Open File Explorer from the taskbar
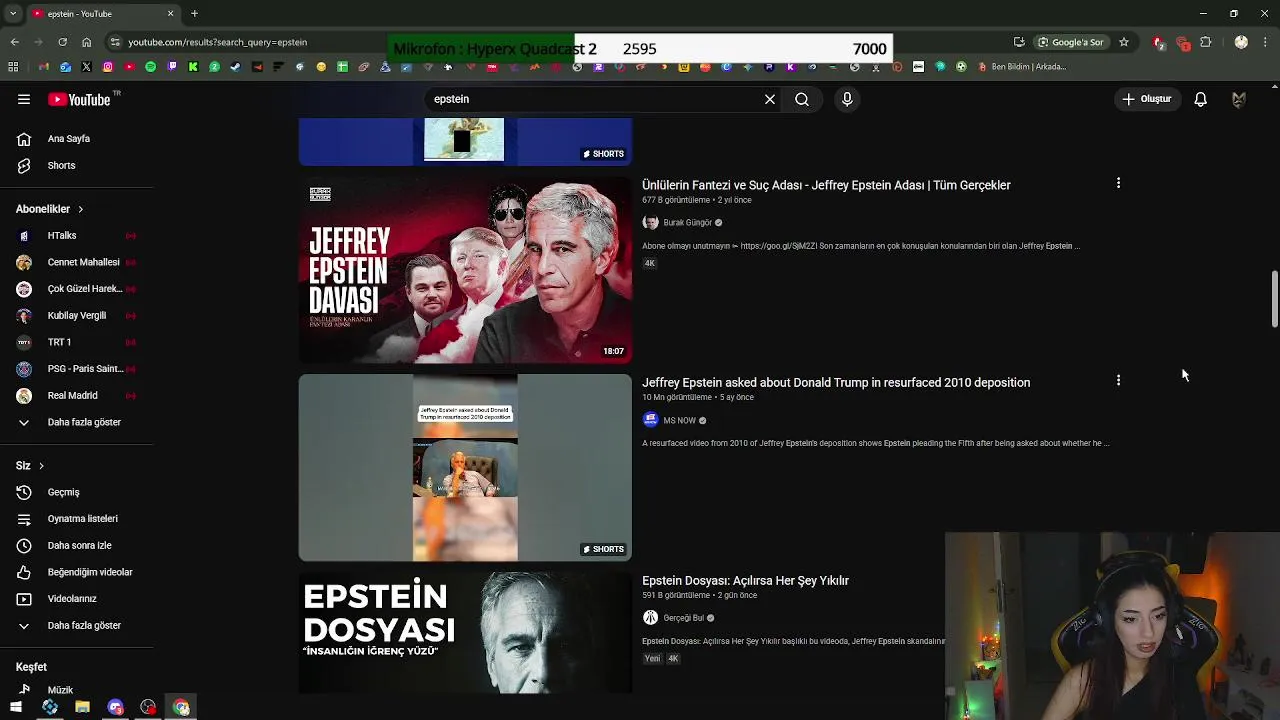1280x720 pixels. click(82, 707)
